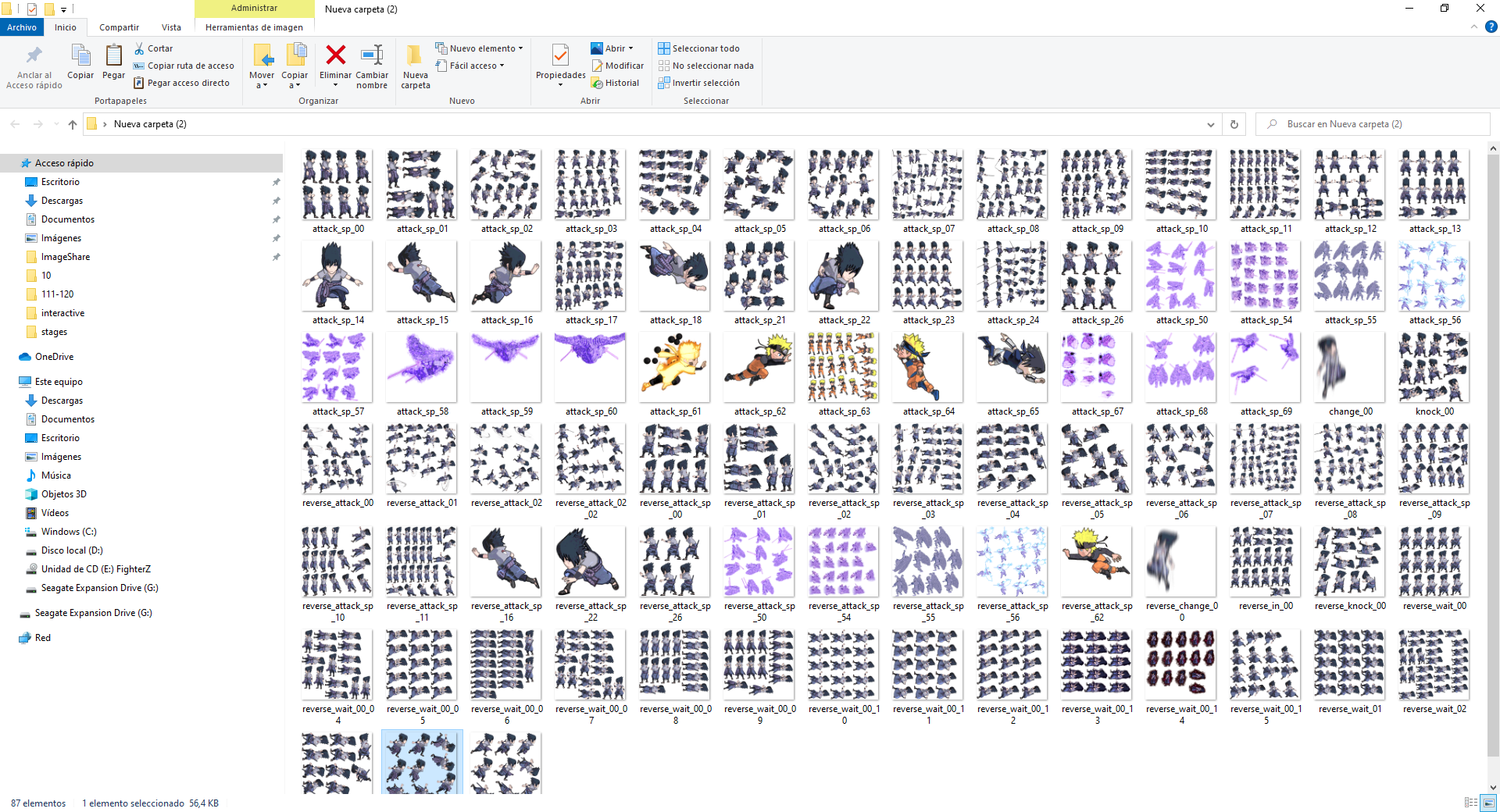The image size is (1500, 812).
Task: Click the Administrar contextual tab
Action: pyautogui.click(x=254, y=8)
